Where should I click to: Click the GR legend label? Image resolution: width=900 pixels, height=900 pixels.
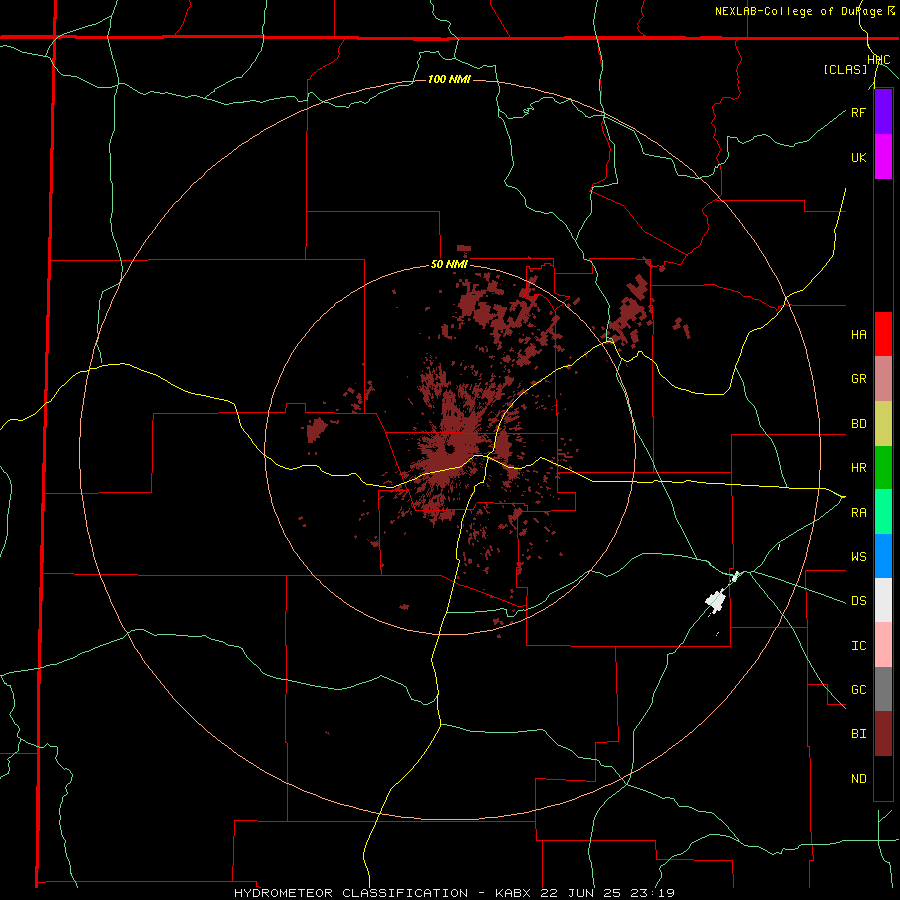[x=858, y=379]
